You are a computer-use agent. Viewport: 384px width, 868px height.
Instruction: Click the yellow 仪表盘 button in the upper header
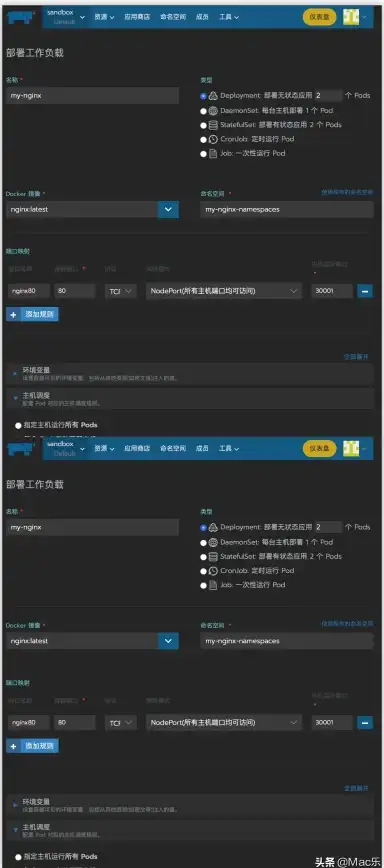pos(319,17)
